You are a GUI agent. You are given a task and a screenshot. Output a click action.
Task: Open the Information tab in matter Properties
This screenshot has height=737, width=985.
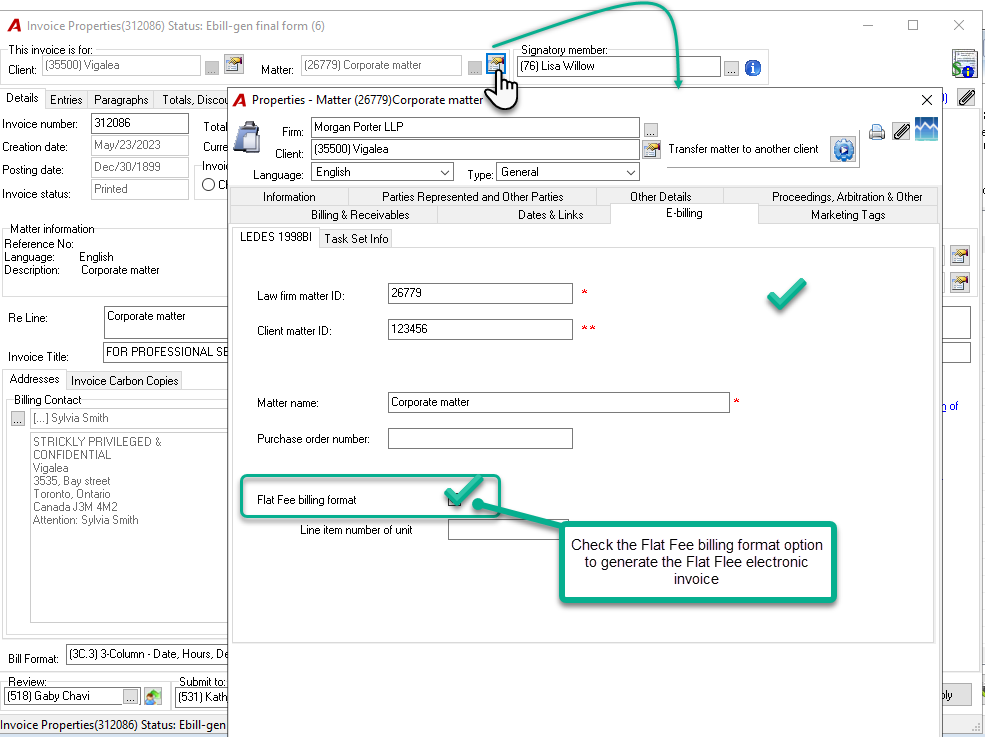pos(289,197)
